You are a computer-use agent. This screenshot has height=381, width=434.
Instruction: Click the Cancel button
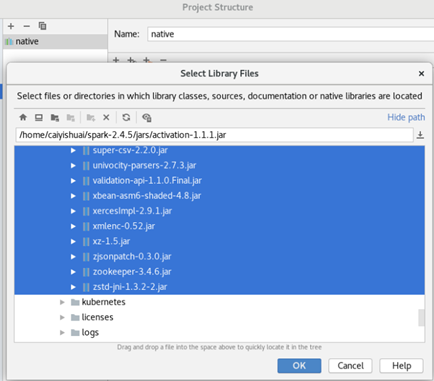click(350, 366)
